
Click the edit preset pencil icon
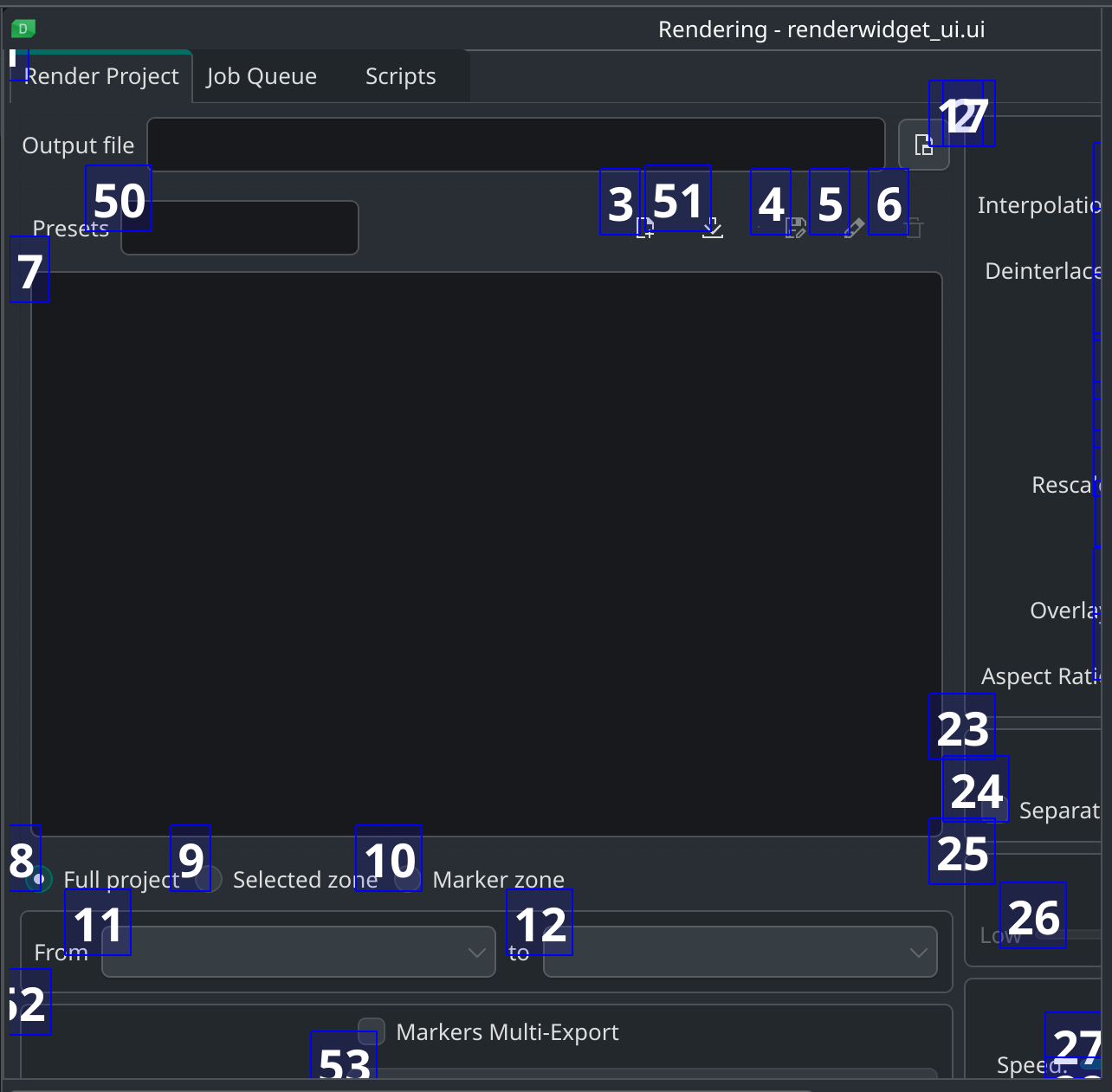[854, 228]
